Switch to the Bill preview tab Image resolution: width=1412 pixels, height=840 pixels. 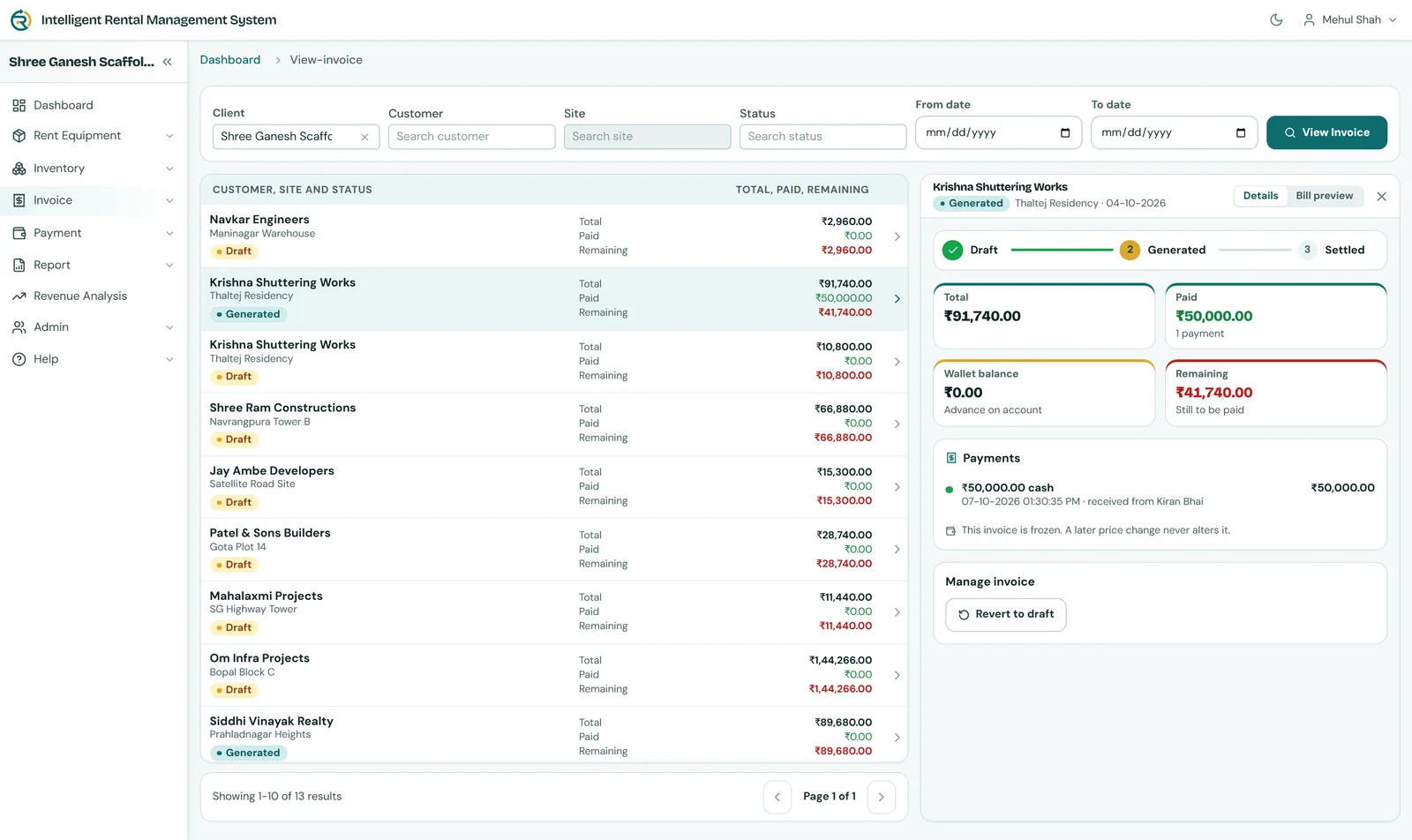(1324, 196)
